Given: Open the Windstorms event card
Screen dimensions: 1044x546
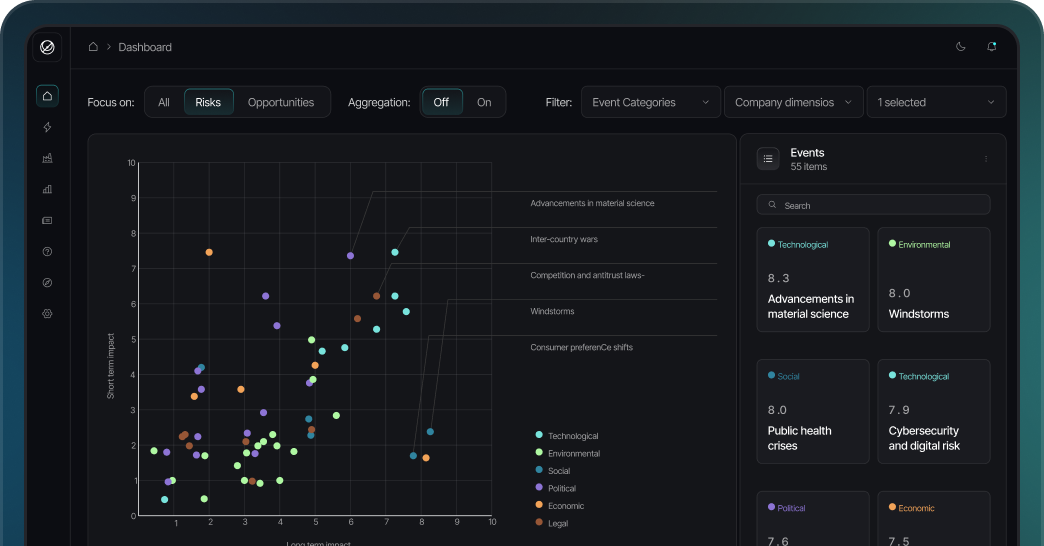Looking at the screenshot, I should pos(933,280).
